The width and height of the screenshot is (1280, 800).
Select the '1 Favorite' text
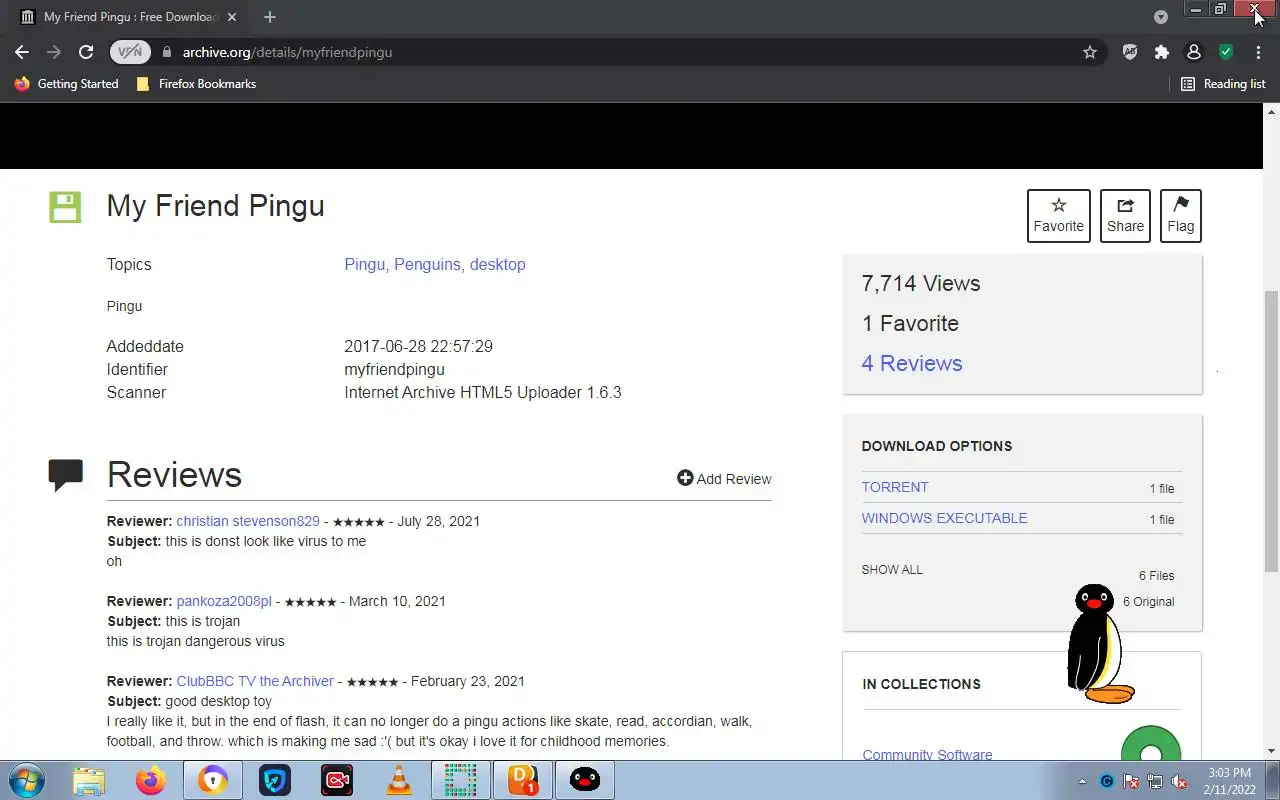(x=910, y=323)
